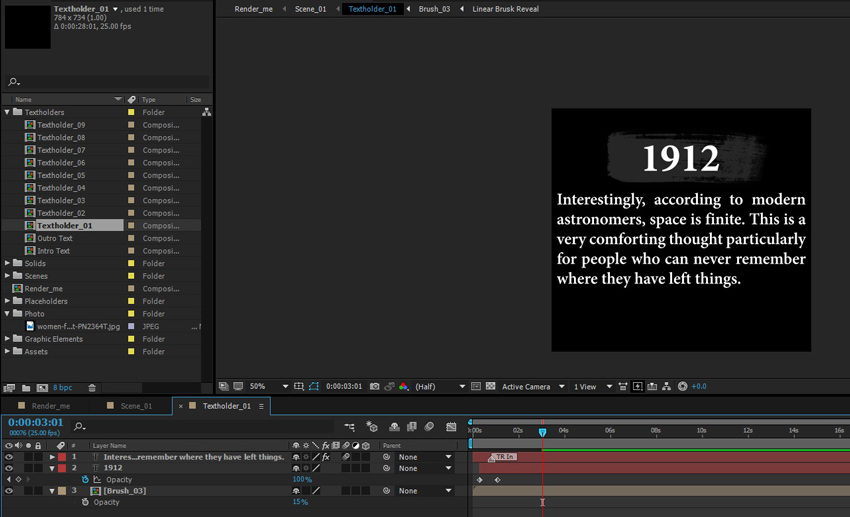This screenshot has height=517, width=850.
Task: Click the Project panel search magnifier
Action: [14, 82]
